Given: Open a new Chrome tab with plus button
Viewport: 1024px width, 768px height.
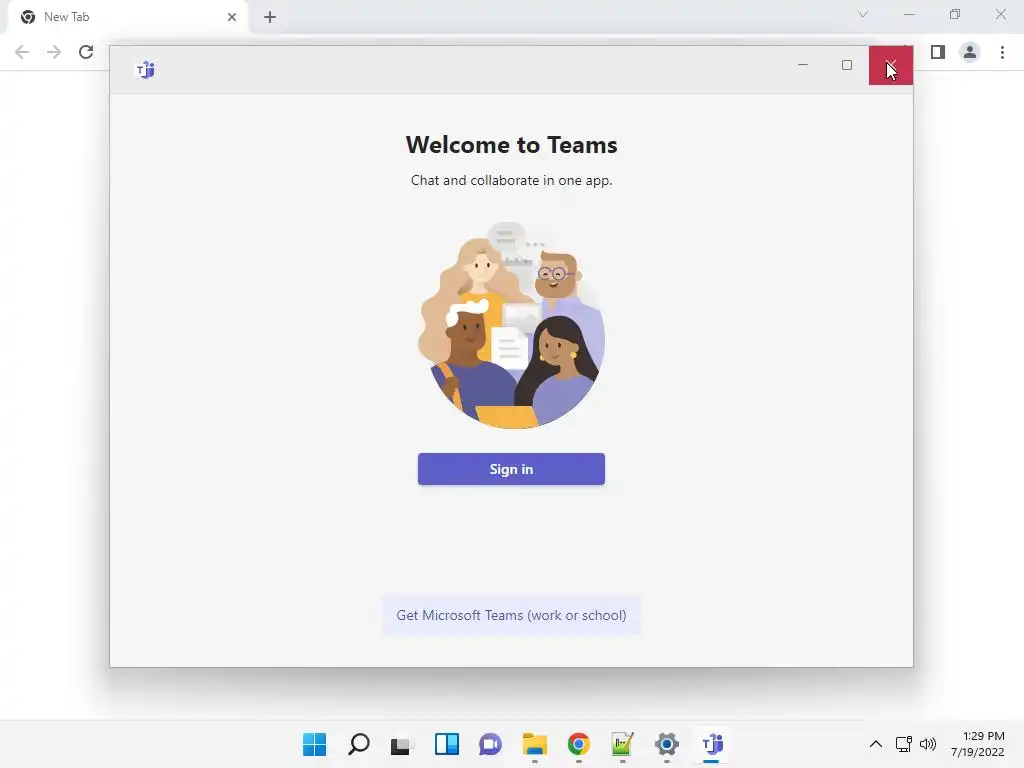Looking at the screenshot, I should (270, 17).
